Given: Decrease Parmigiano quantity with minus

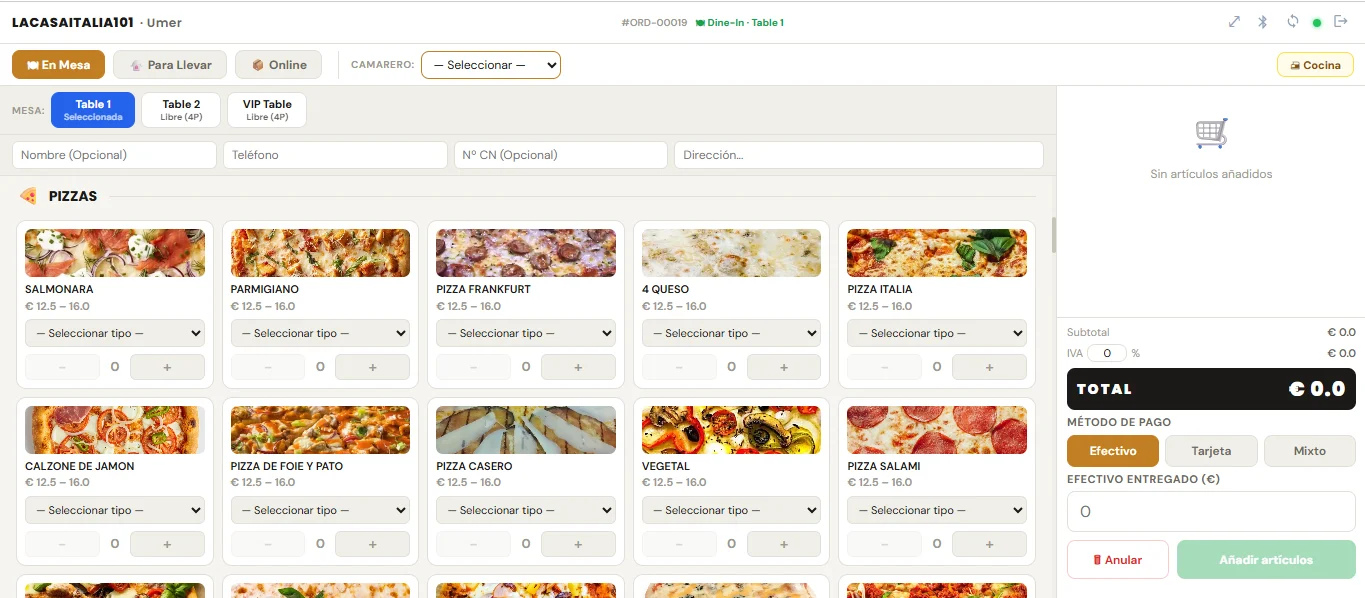Looking at the screenshot, I should 268,367.
